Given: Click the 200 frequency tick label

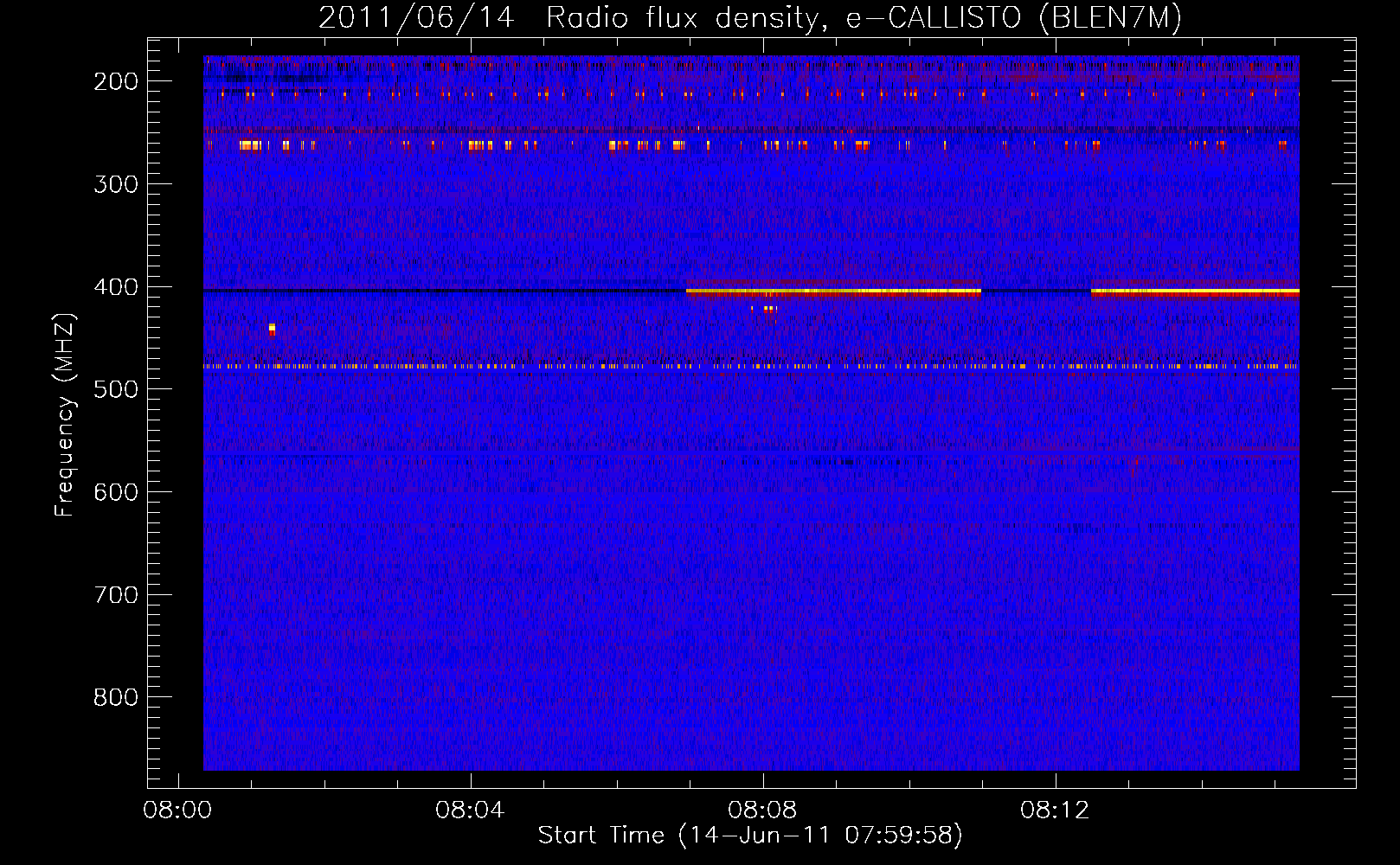Looking at the screenshot, I should click(x=116, y=81).
